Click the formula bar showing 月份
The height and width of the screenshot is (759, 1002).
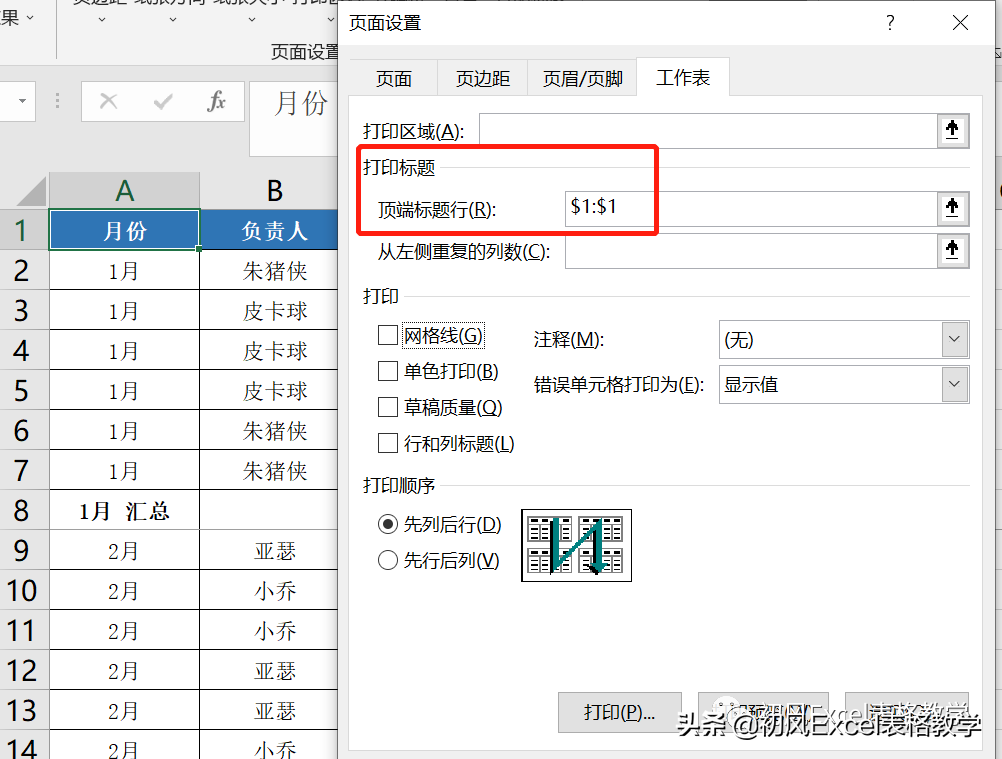[x=294, y=118]
